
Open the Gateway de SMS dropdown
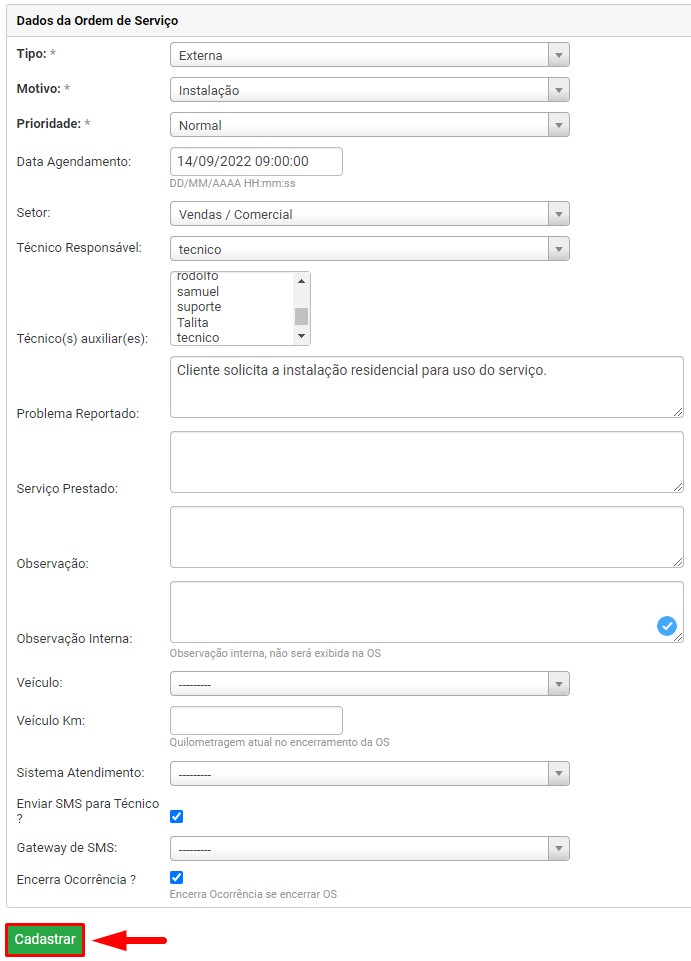tap(370, 849)
